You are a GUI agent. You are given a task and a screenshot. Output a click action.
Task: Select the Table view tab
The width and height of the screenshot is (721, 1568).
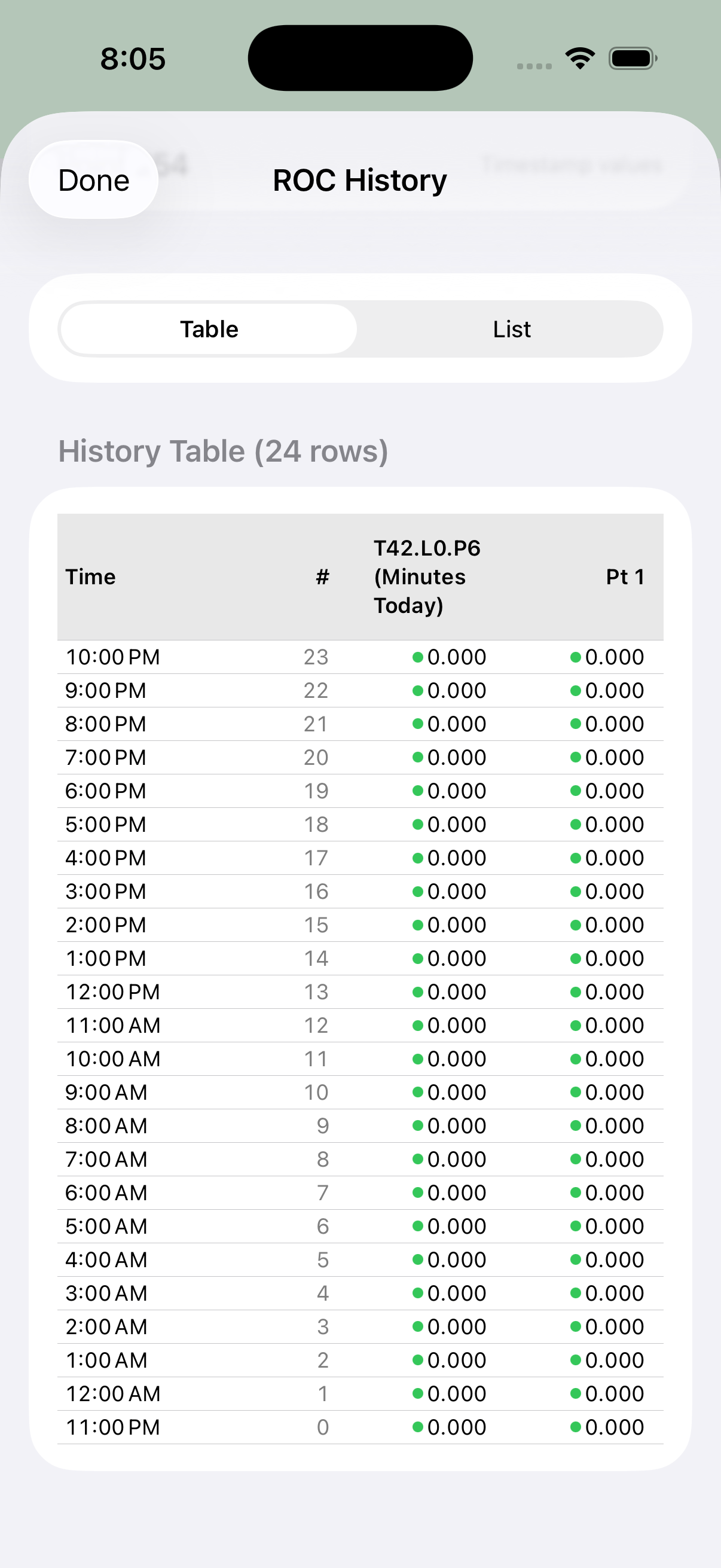pos(209,330)
